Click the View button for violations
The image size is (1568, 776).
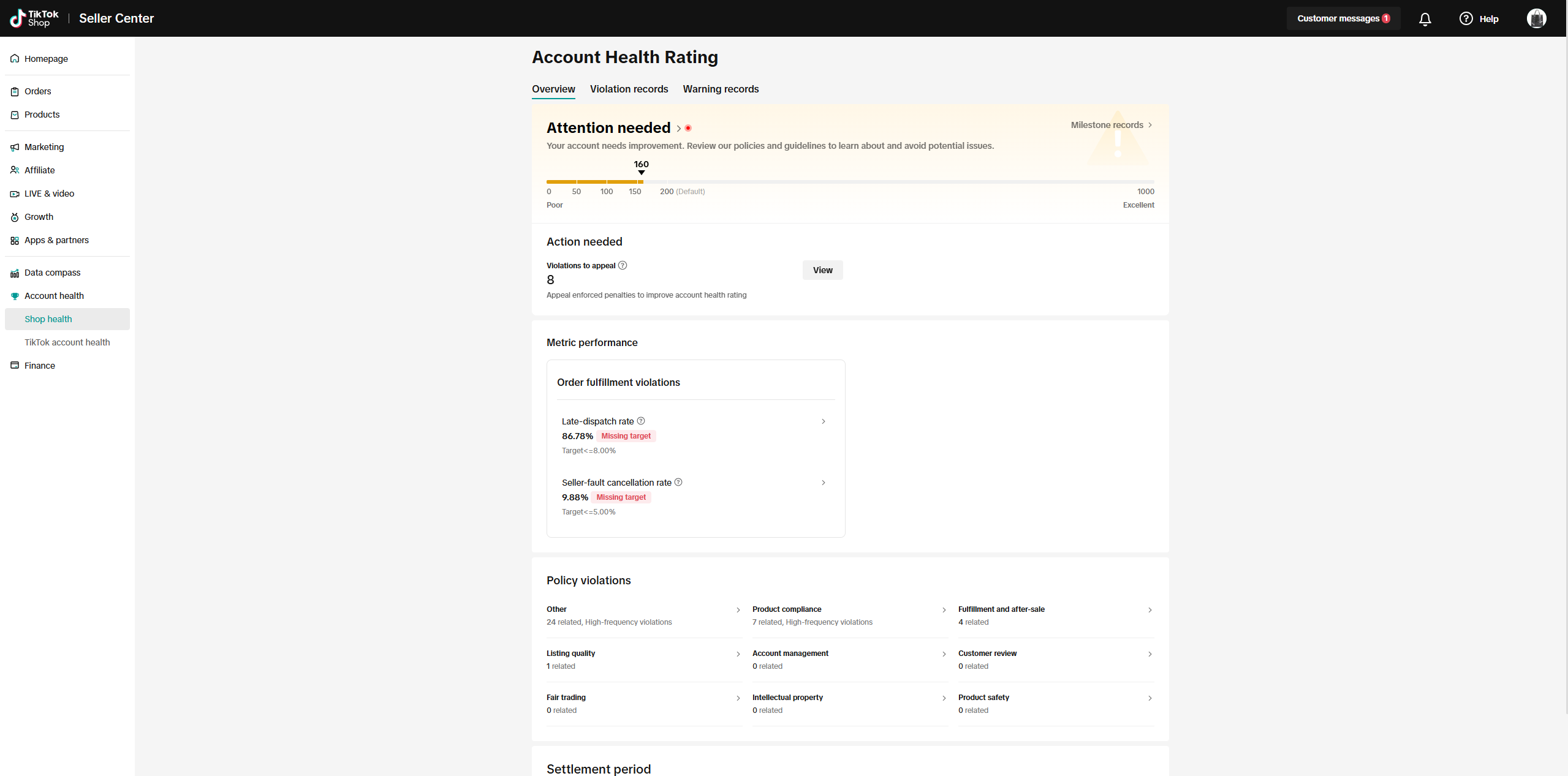(x=822, y=270)
